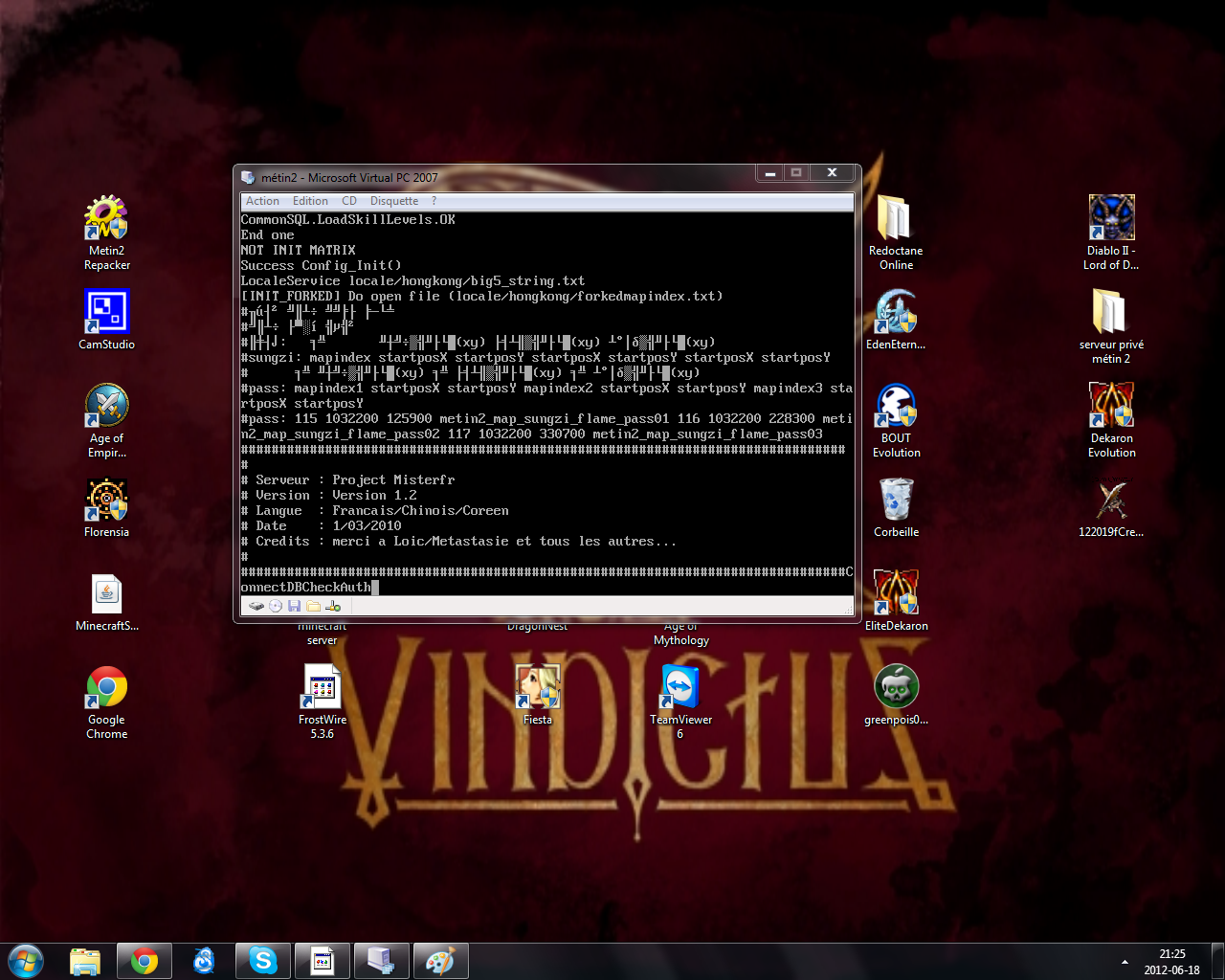Click the CD drive status icon
This screenshot has width=1225, height=980.
pyautogui.click(x=276, y=606)
